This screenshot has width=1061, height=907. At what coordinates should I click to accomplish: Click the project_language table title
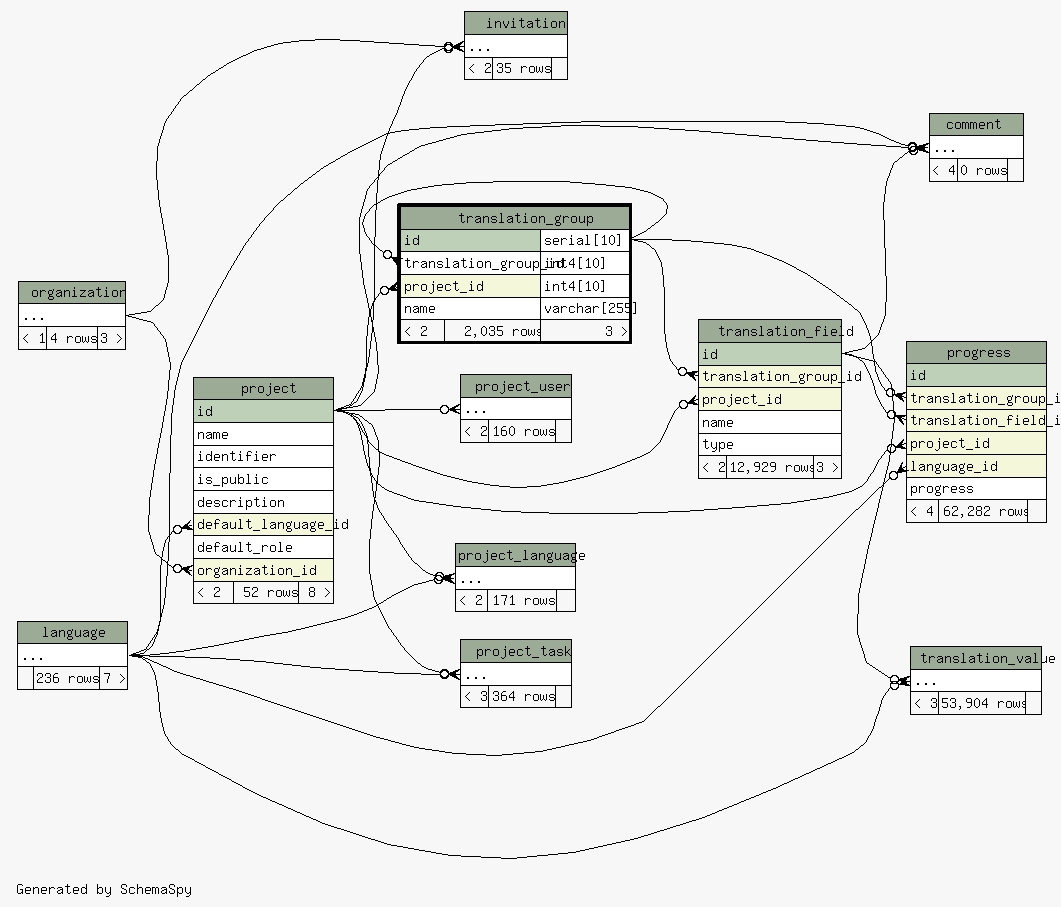point(515,555)
